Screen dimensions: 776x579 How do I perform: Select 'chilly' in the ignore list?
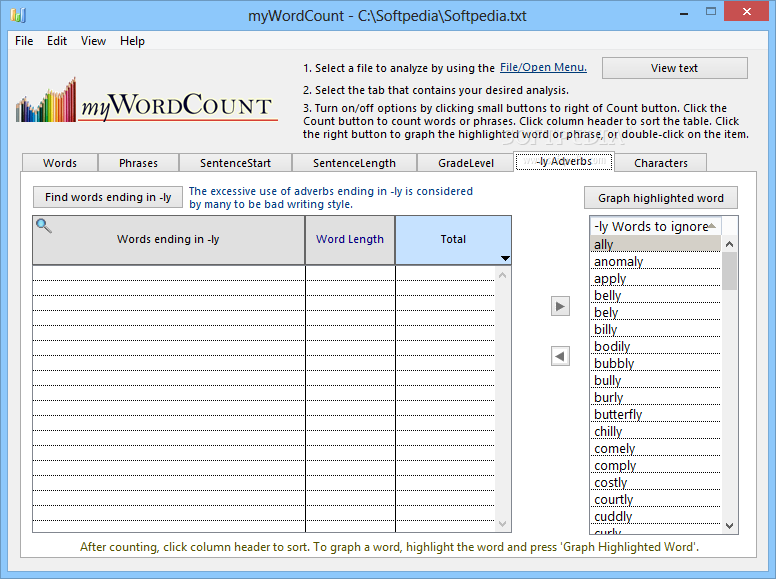click(x=655, y=431)
